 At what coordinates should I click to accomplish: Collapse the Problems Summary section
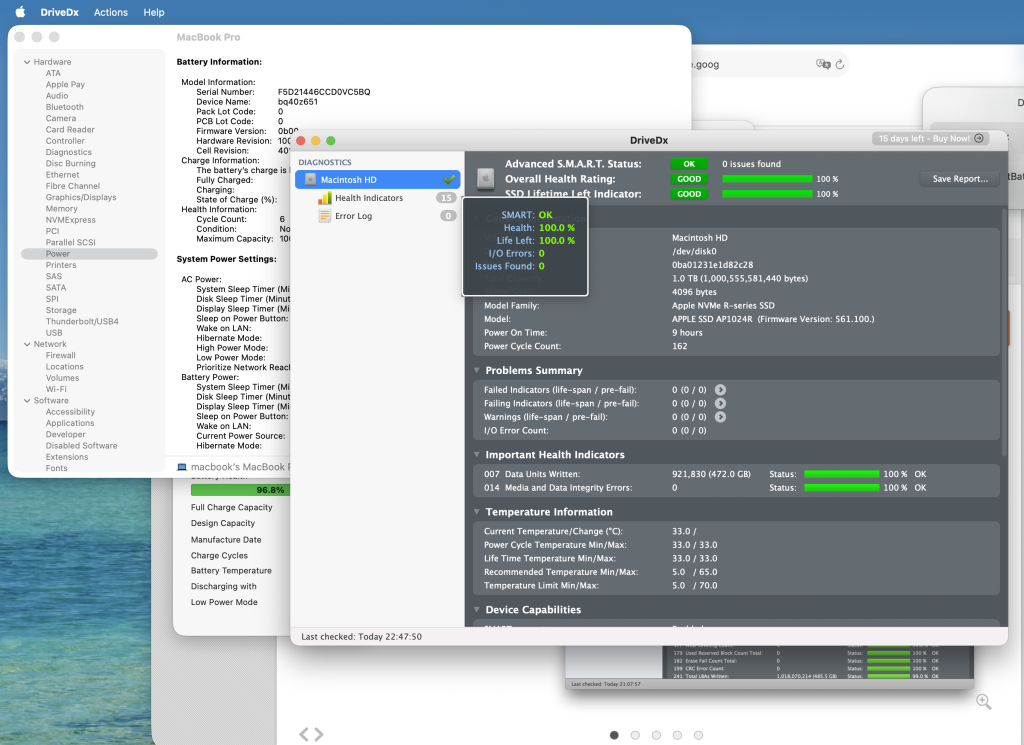click(477, 370)
